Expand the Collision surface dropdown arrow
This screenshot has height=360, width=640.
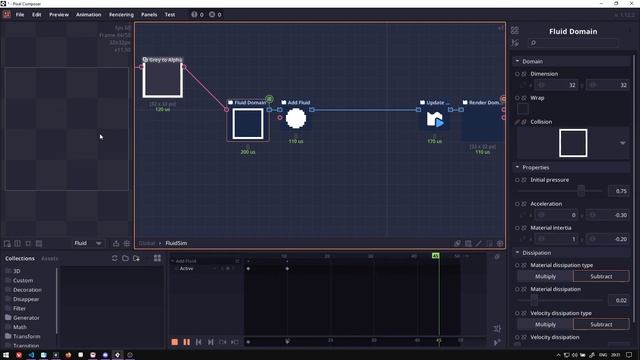[x=622, y=143]
